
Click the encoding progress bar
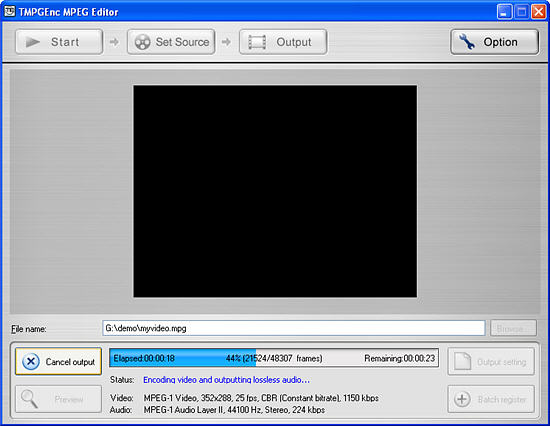(274, 358)
